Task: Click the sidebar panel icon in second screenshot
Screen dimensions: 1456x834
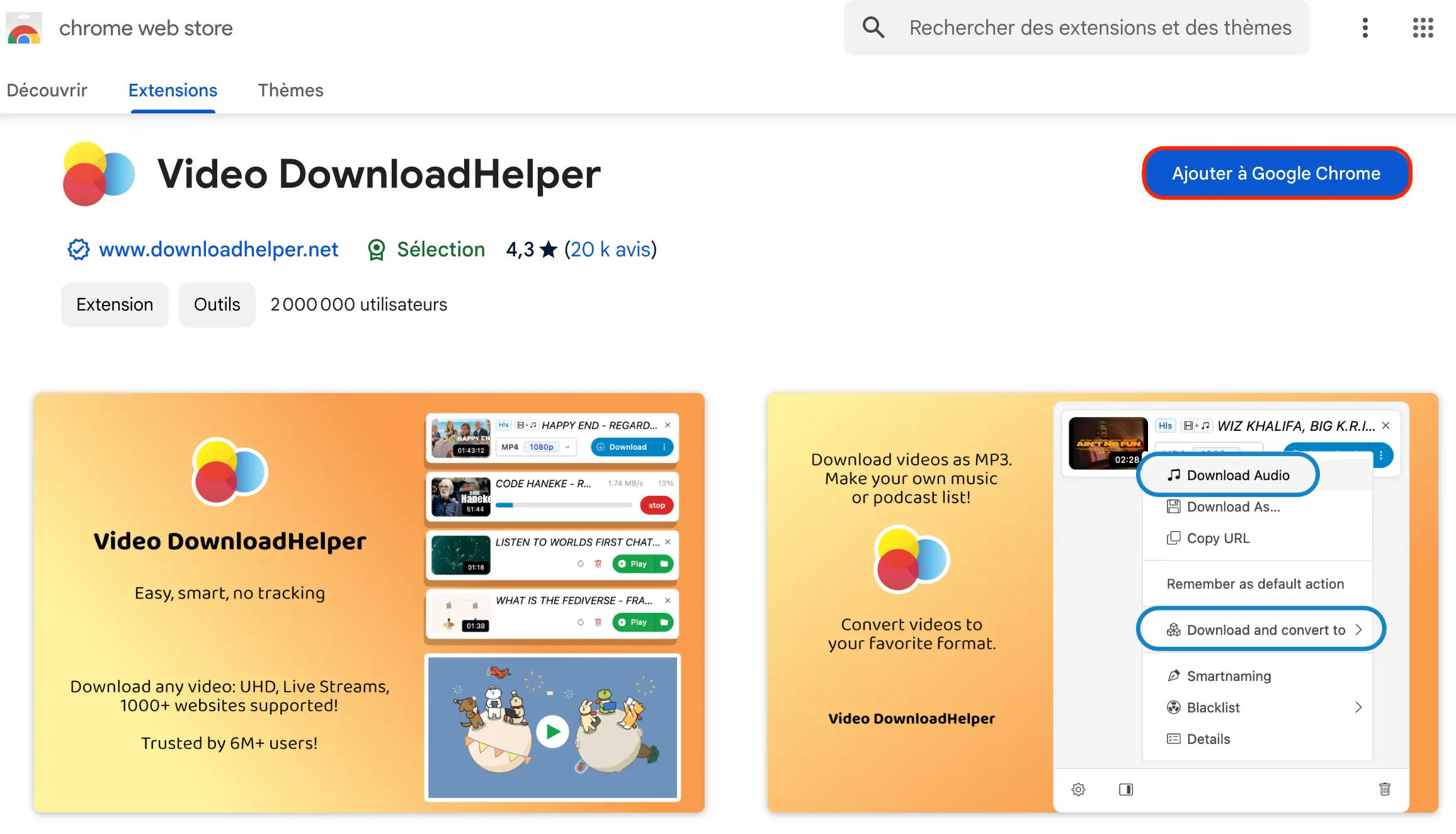Action: click(x=1126, y=789)
